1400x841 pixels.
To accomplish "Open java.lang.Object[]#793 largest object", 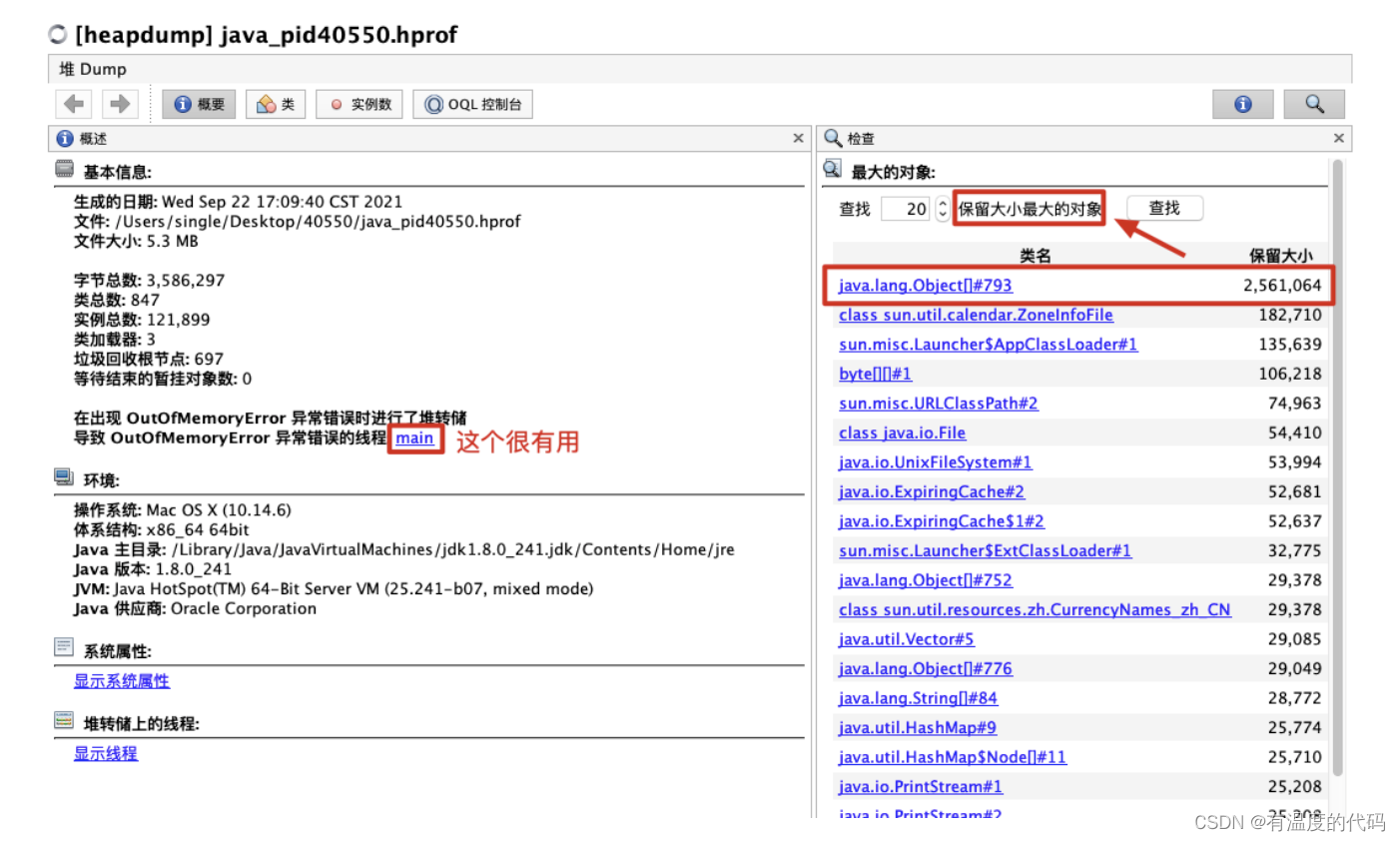I will 924,285.
